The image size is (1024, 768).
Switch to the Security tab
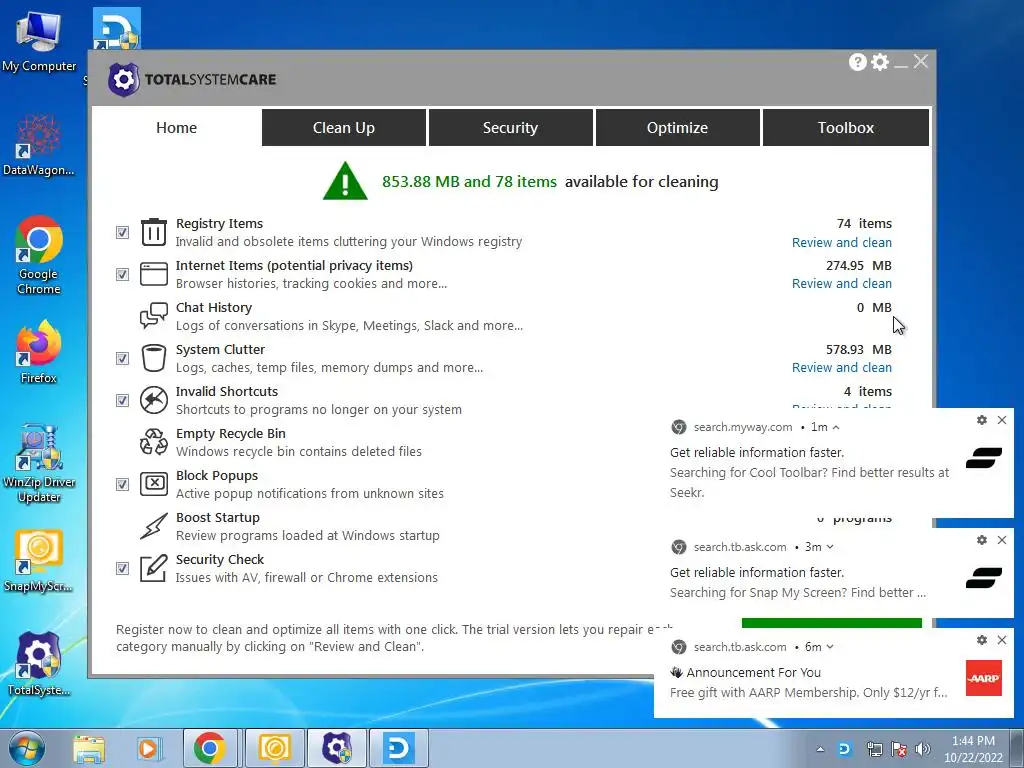pos(511,127)
